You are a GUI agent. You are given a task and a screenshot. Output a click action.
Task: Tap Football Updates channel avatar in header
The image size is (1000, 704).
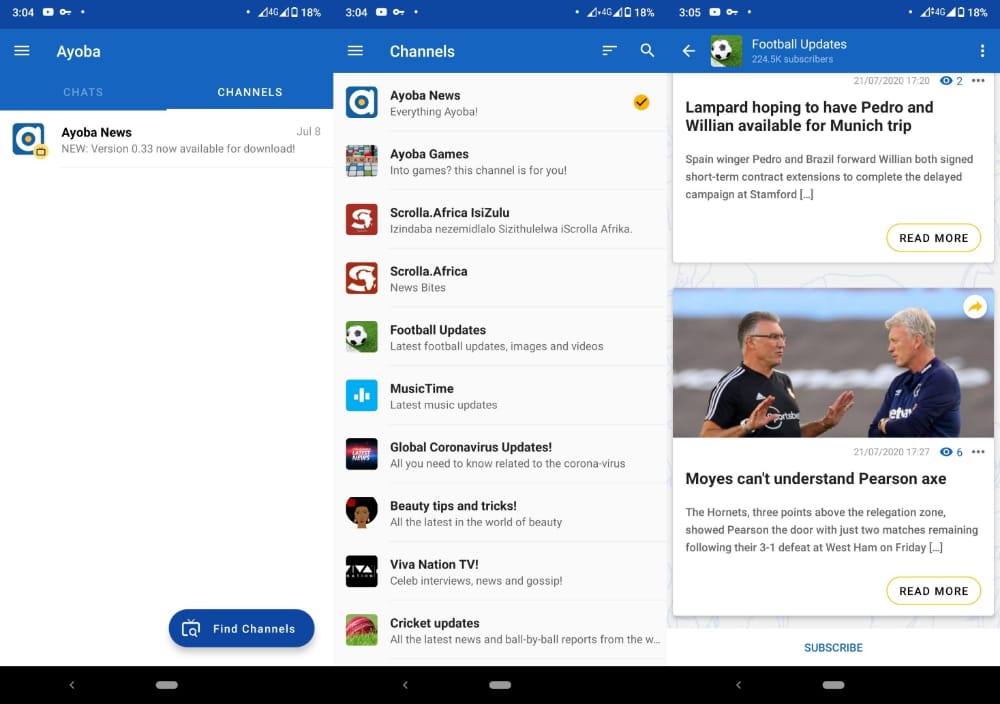point(726,51)
